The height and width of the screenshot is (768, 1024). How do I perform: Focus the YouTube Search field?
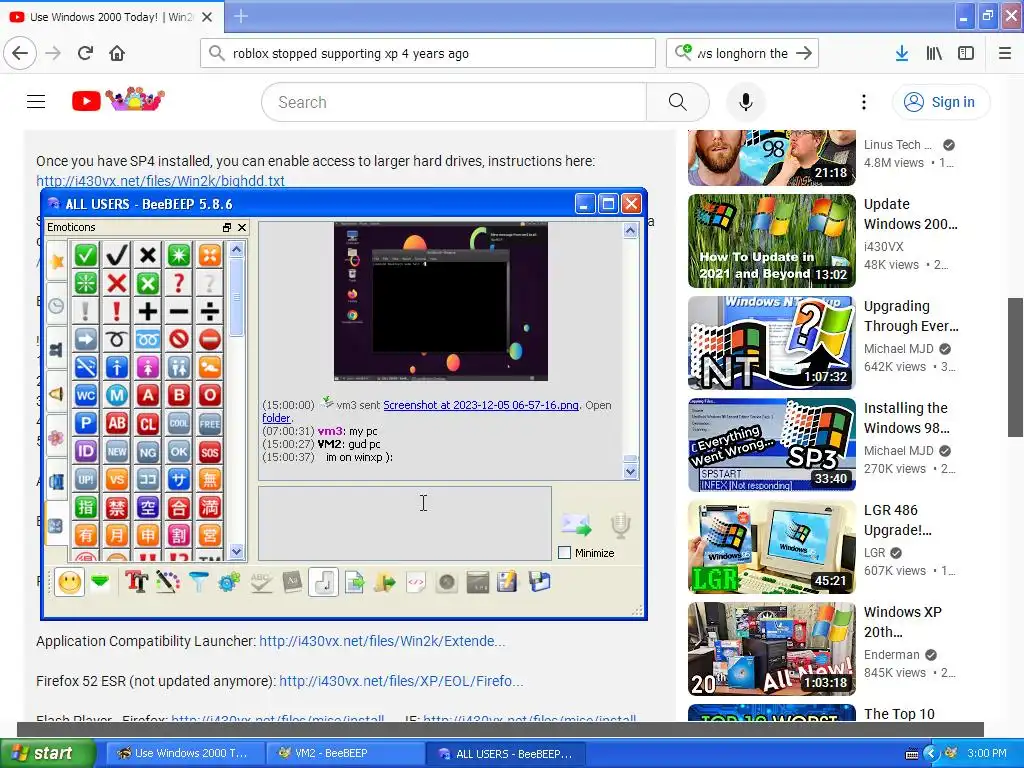pyautogui.click(x=454, y=102)
